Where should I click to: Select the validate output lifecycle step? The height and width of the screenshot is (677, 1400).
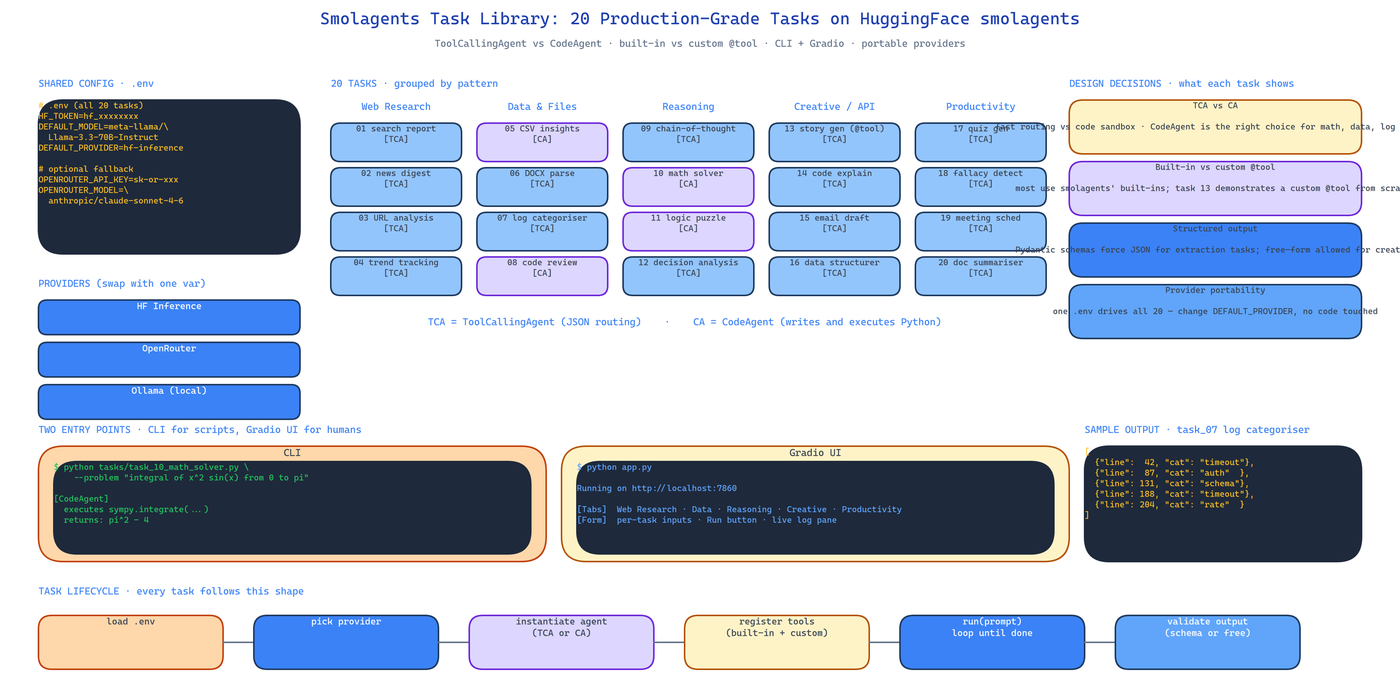point(1207,642)
